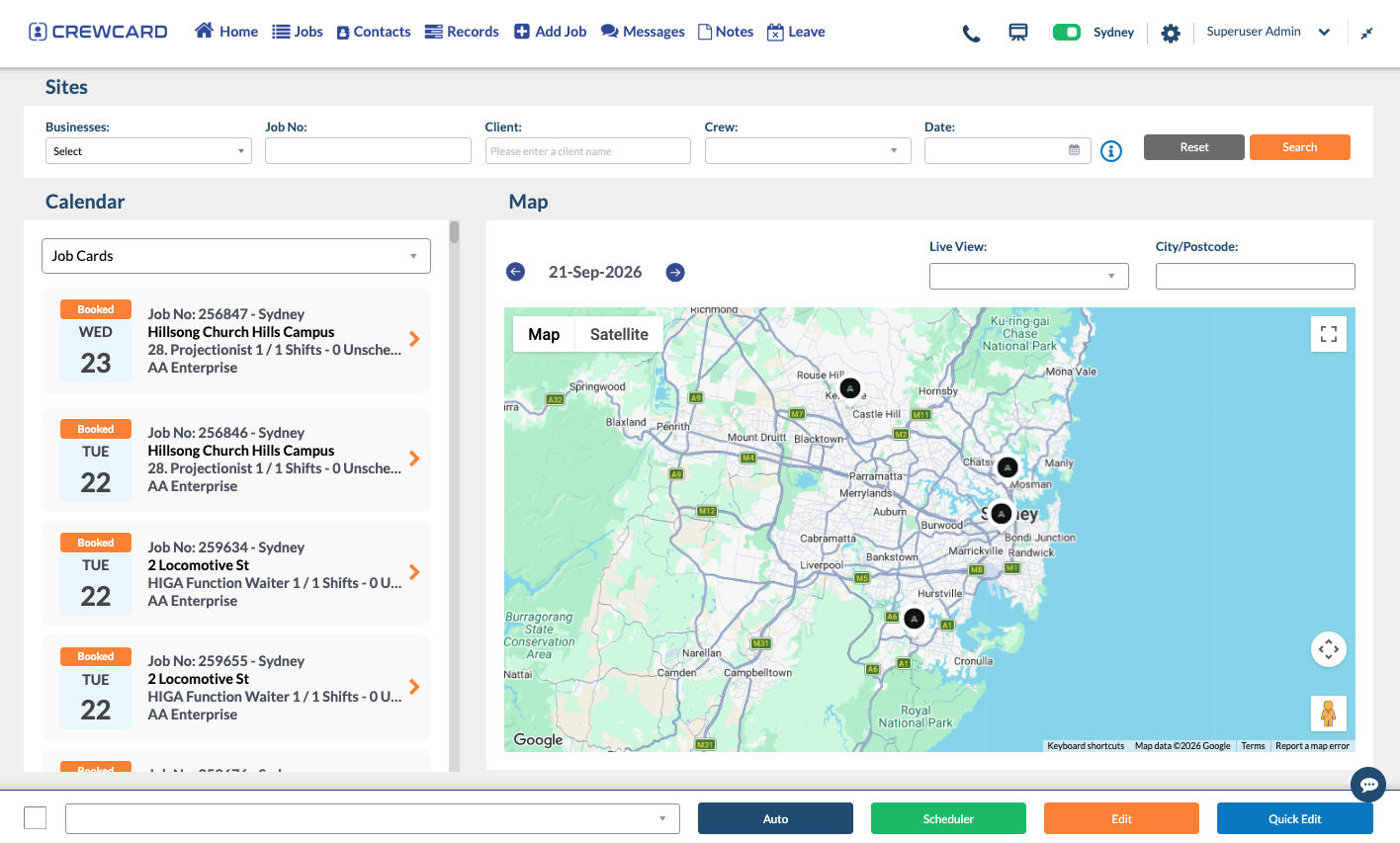Viewport: 1400px width, 843px height.
Task: Go to next date with right arrow
Action: (x=675, y=272)
